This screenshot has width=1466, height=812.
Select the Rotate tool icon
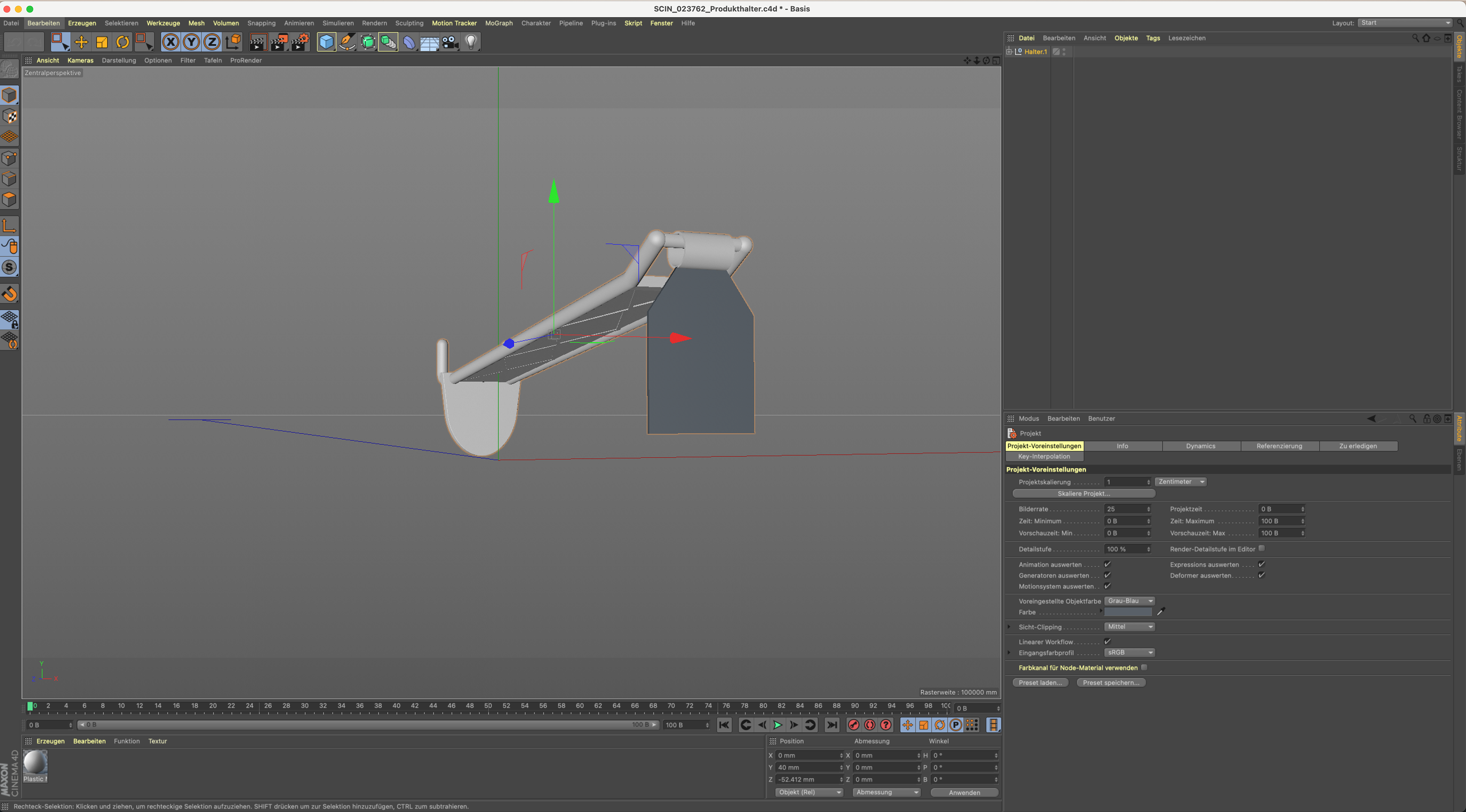(122, 42)
